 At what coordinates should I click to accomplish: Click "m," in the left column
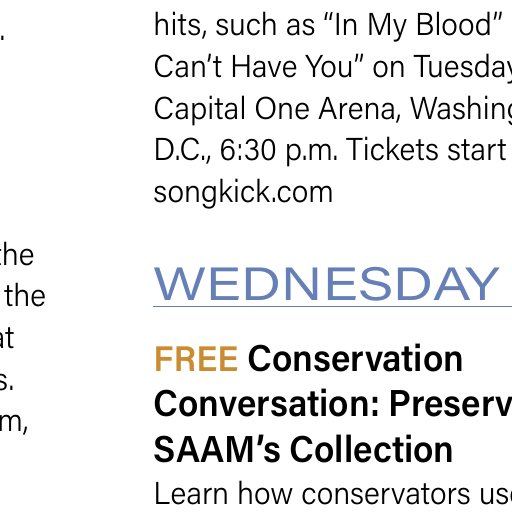coord(13,423)
